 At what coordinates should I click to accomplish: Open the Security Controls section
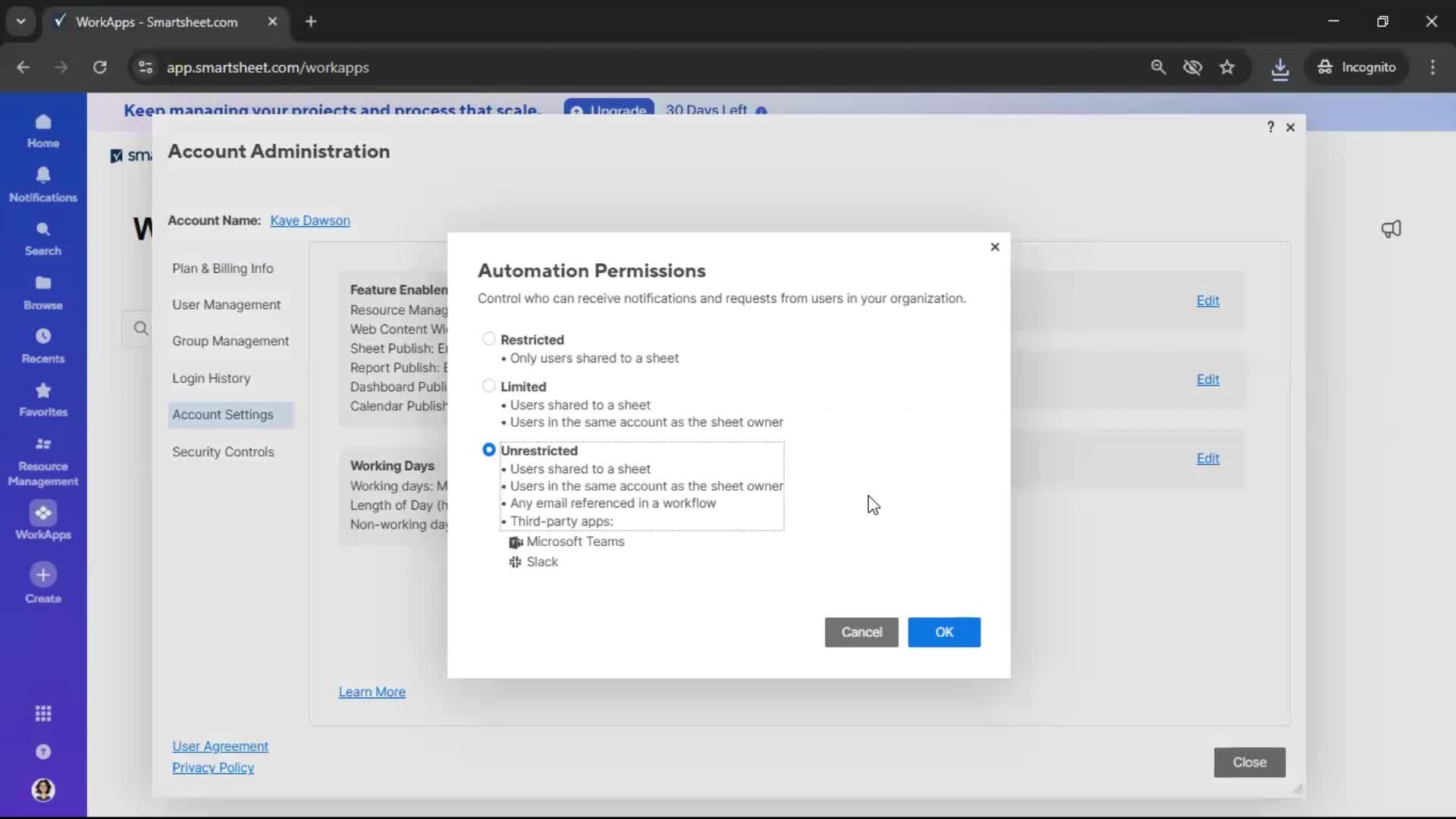click(x=223, y=452)
